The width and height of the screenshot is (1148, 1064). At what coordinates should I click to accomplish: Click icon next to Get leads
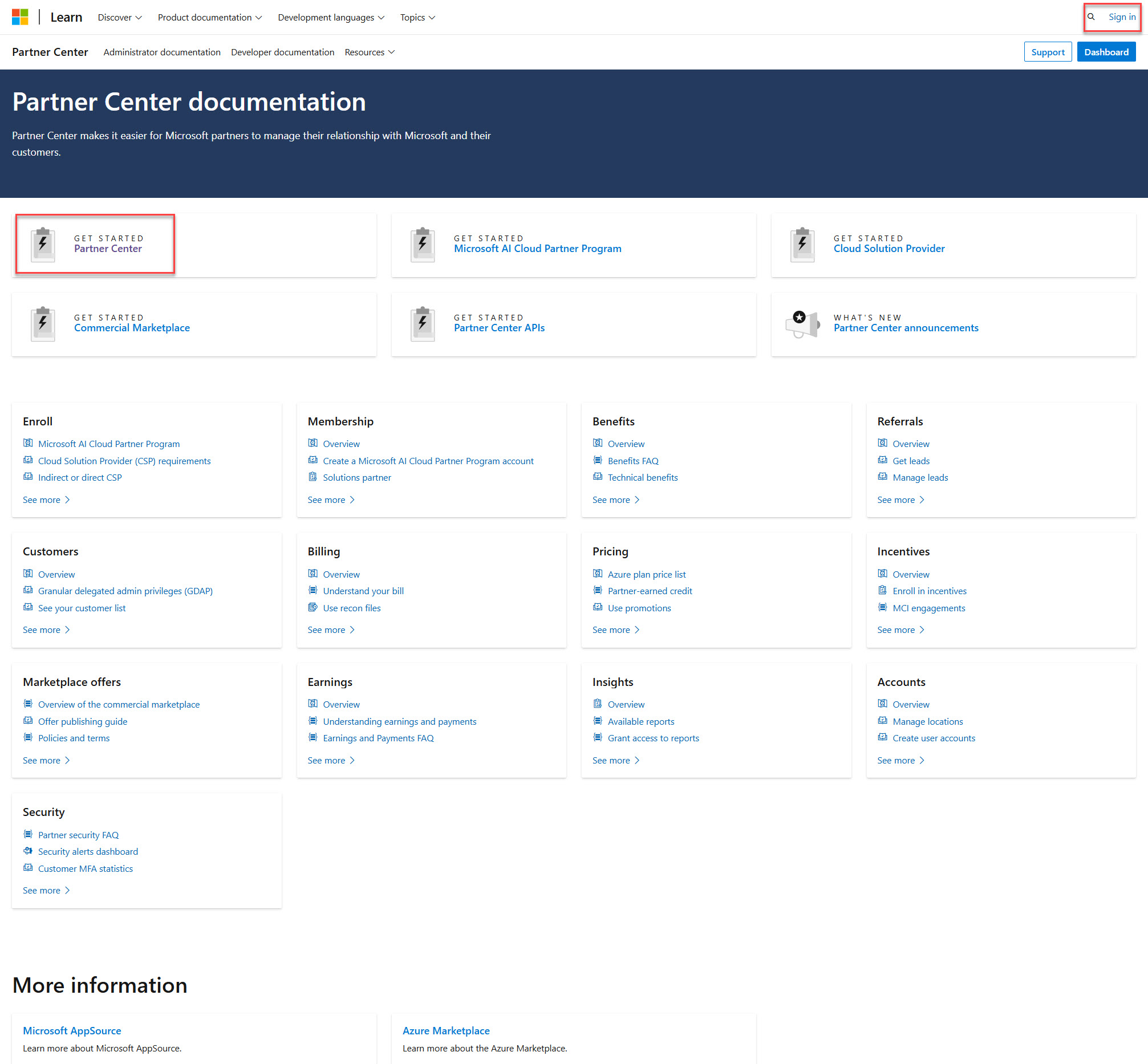coord(883,460)
